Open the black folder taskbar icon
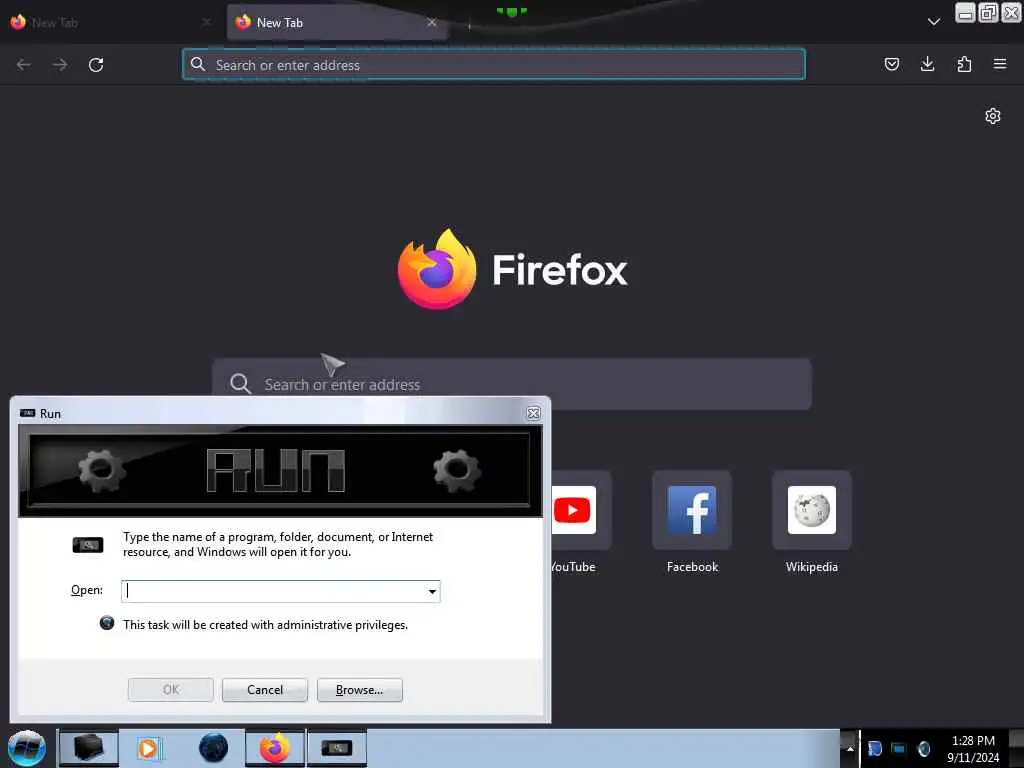This screenshot has height=768, width=1024. click(x=88, y=748)
